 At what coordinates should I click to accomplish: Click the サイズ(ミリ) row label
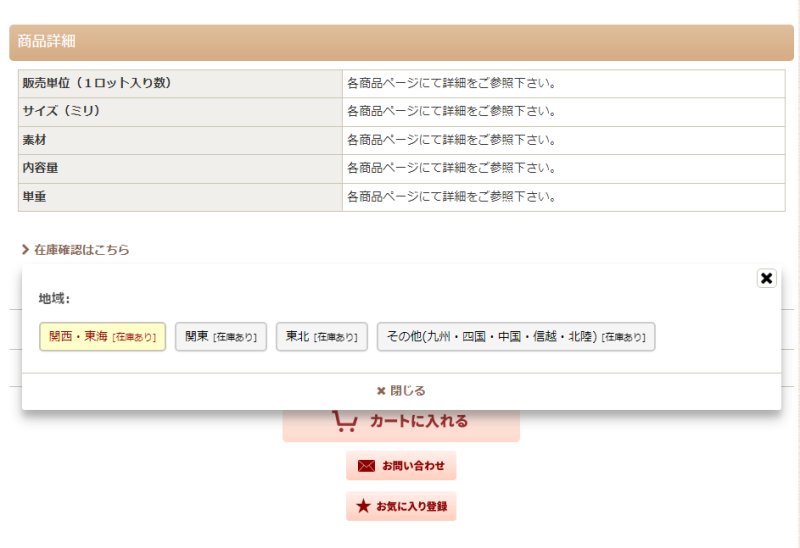pos(62,111)
